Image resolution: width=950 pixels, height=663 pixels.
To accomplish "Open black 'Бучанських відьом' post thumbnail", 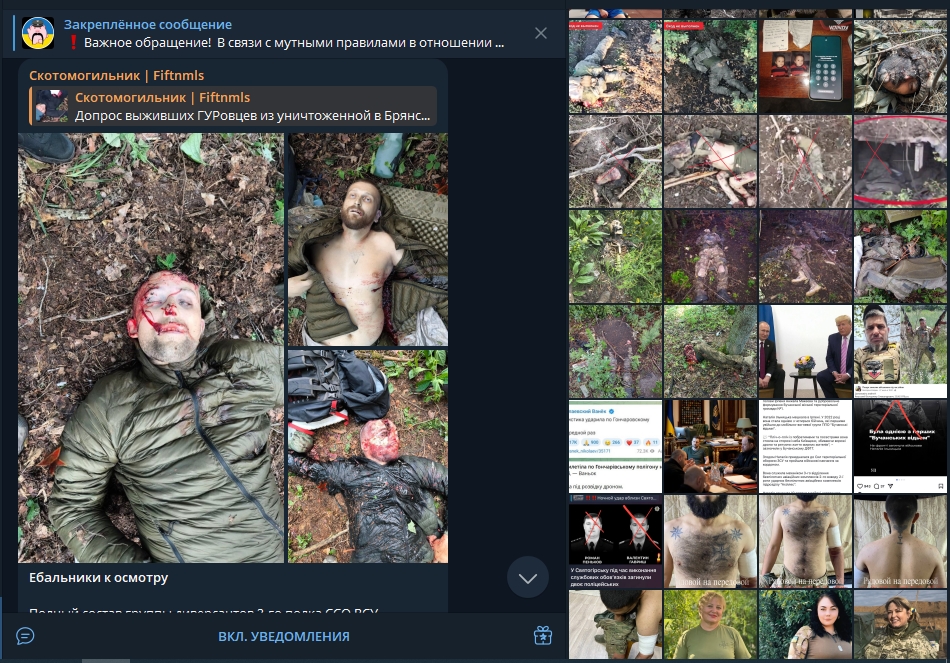I will tap(900, 446).
